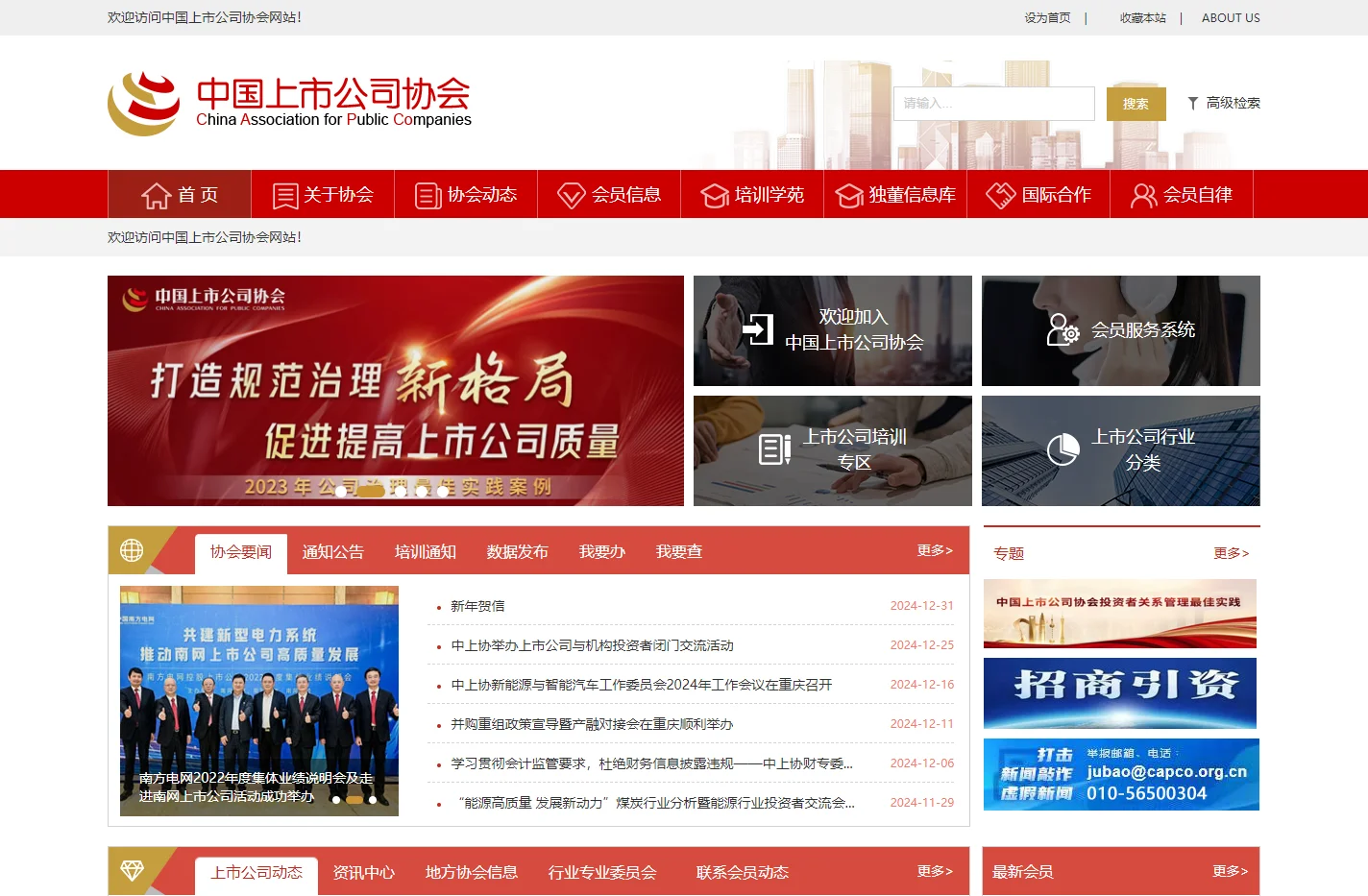Screen dimensions: 1368x896
Task: Click the 会员服务系统 tile
Action: [x=1121, y=330]
